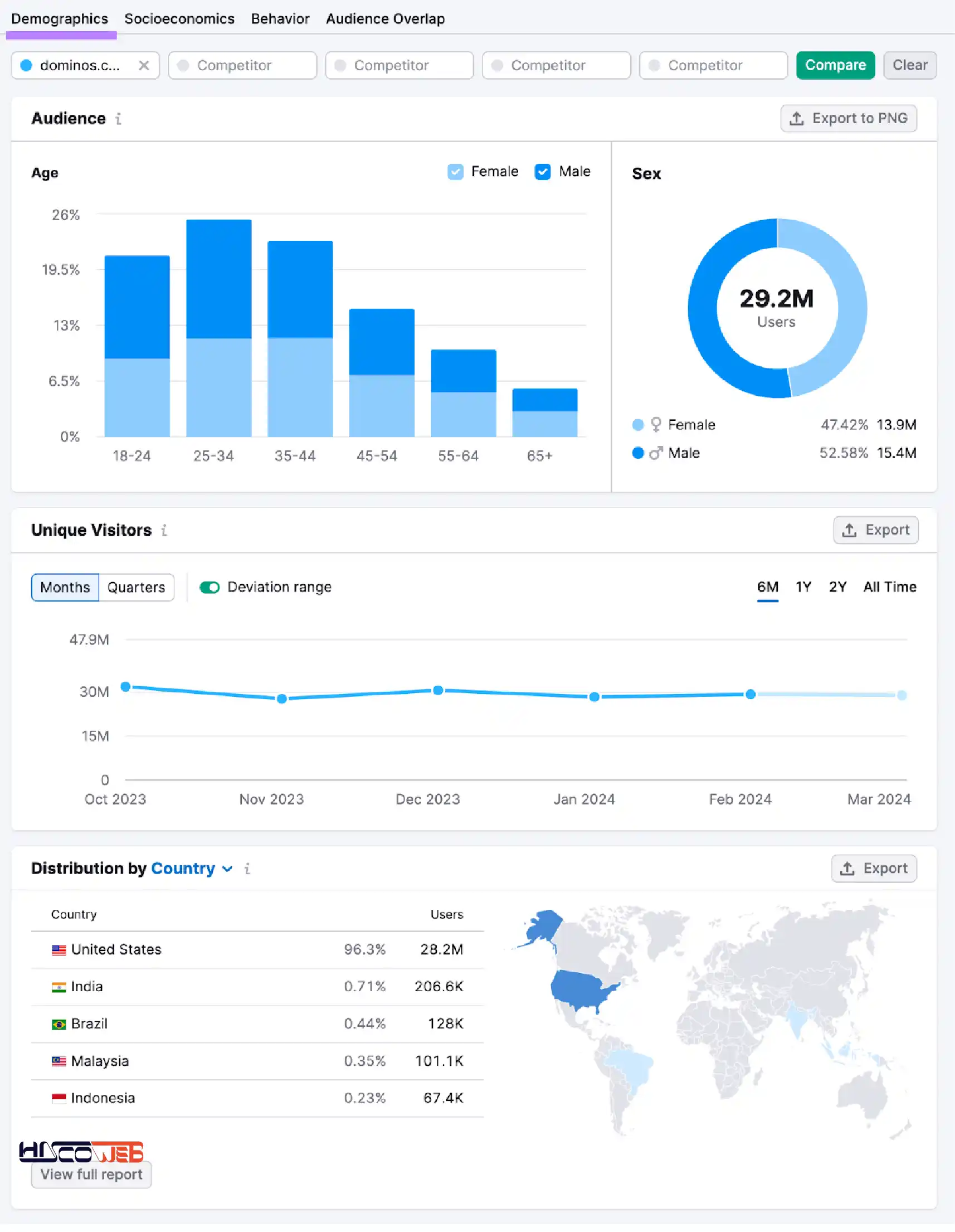Image resolution: width=955 pixels, height=1232 pixels.
Task: Export the Distribution by Country data
Action: click(x=874, y=869)
